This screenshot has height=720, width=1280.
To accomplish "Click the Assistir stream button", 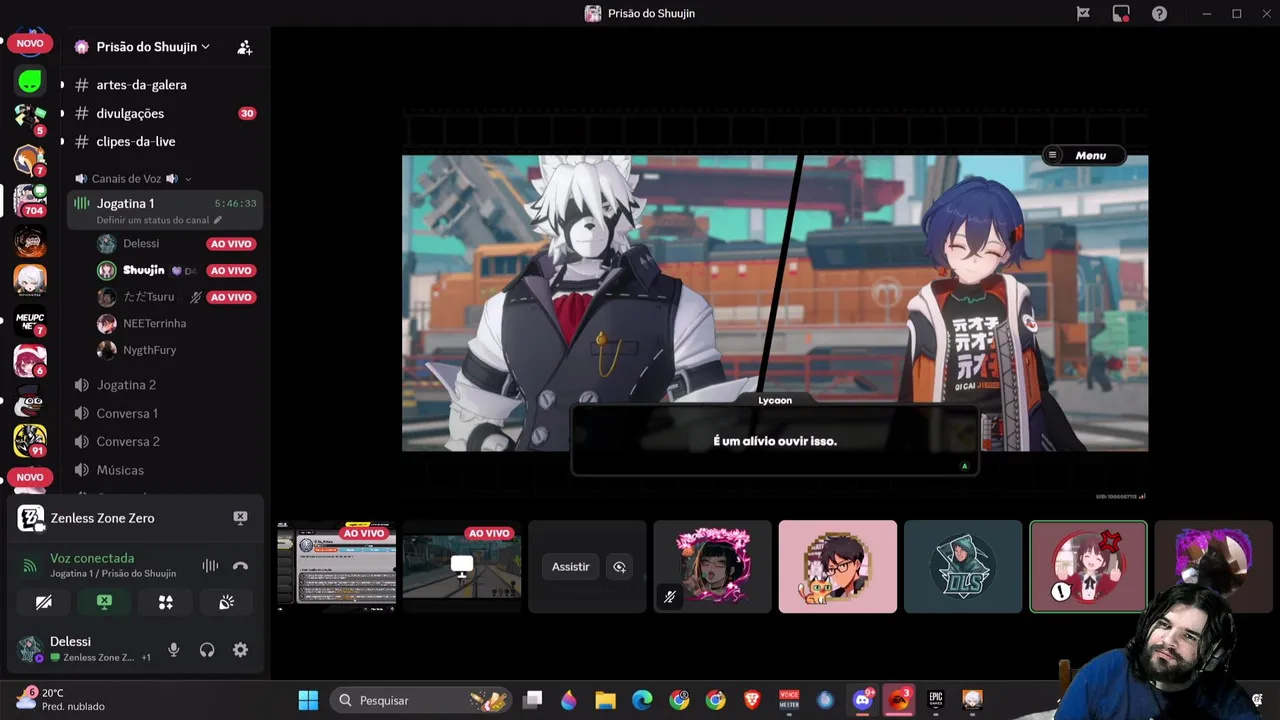I will tap(571, 567).
